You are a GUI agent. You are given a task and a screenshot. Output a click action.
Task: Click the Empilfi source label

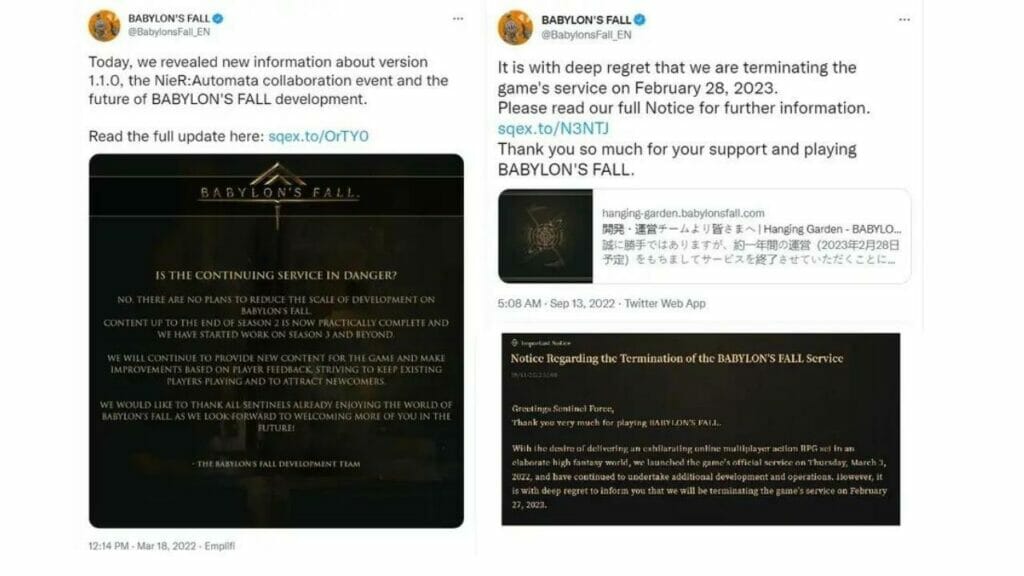219,546
